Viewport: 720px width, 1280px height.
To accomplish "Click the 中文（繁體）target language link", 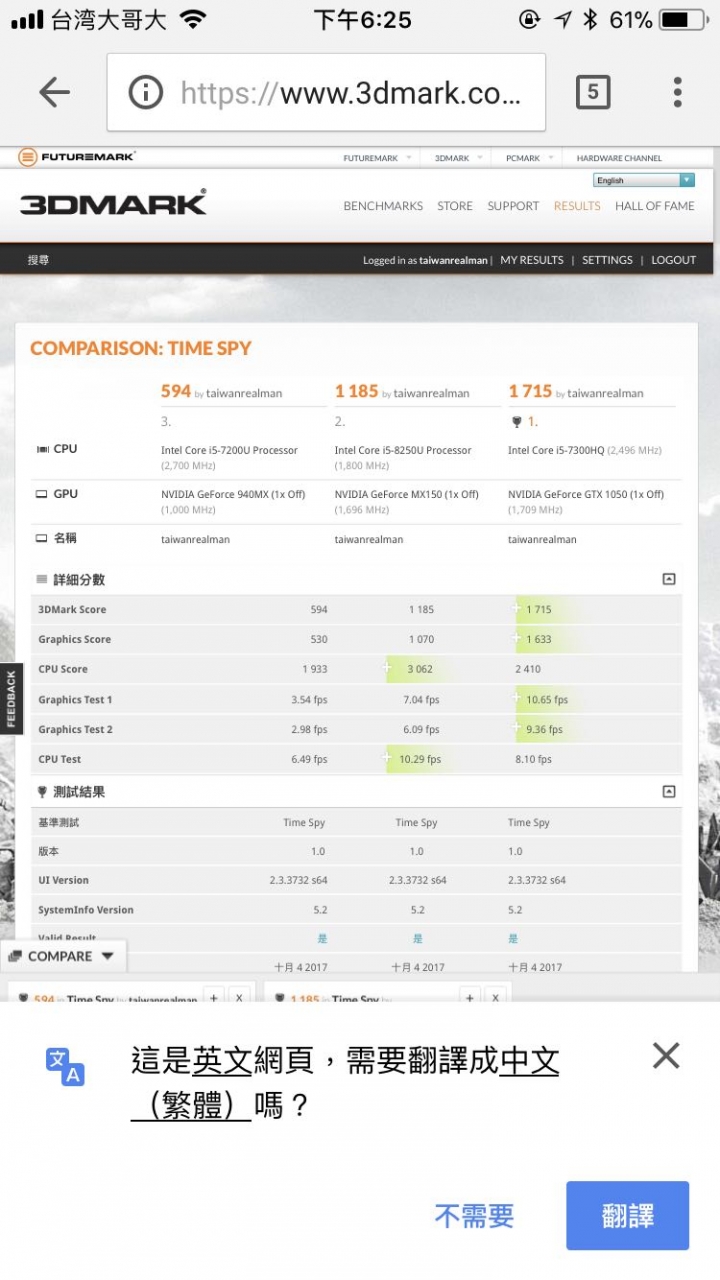I will point(345,1083).
